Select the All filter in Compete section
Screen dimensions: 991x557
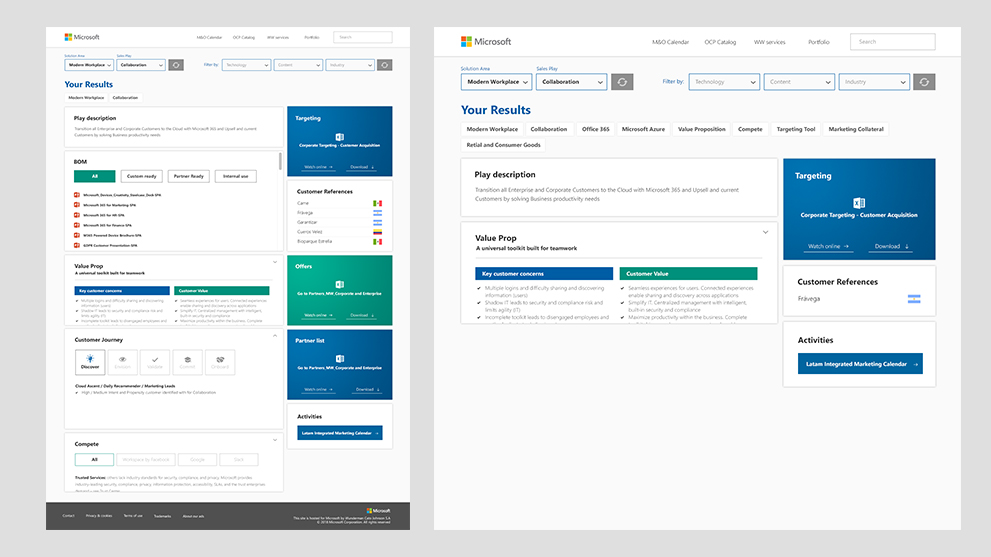(x=94, y=460)
